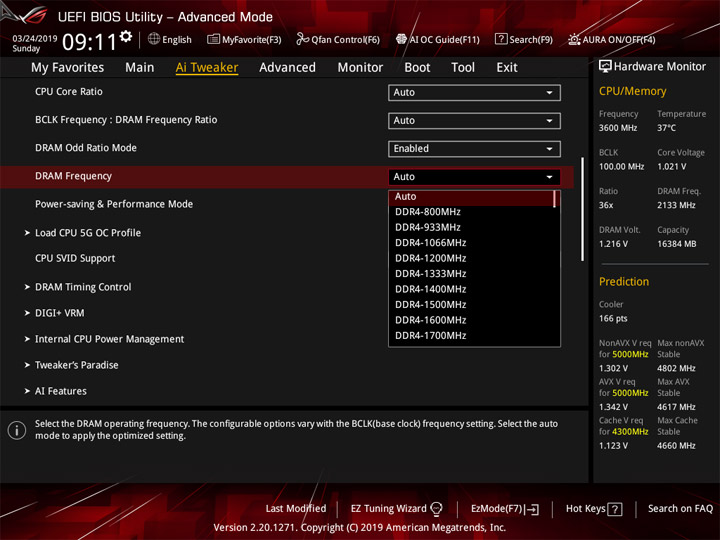
Task: Switch to the Main tab
Action: point(140,68)
